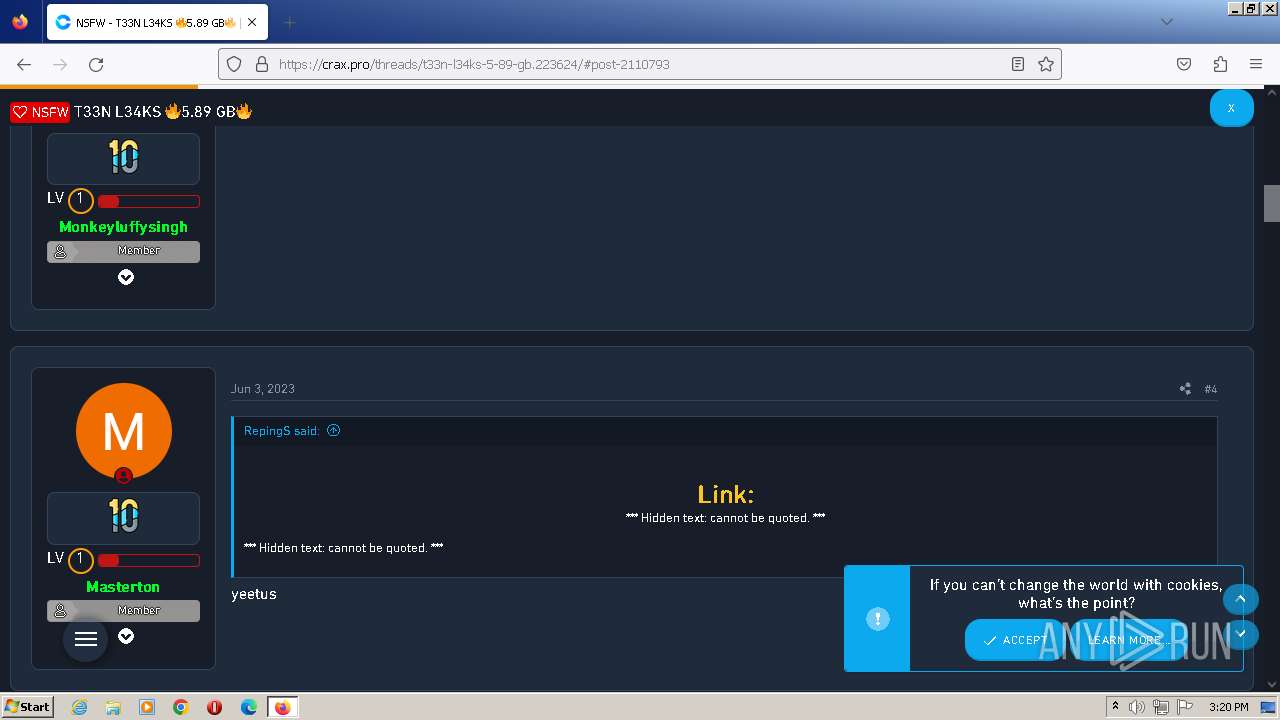Switch to Firefox taskbar button
The image size is (1280, 720).
pos(282,707)
